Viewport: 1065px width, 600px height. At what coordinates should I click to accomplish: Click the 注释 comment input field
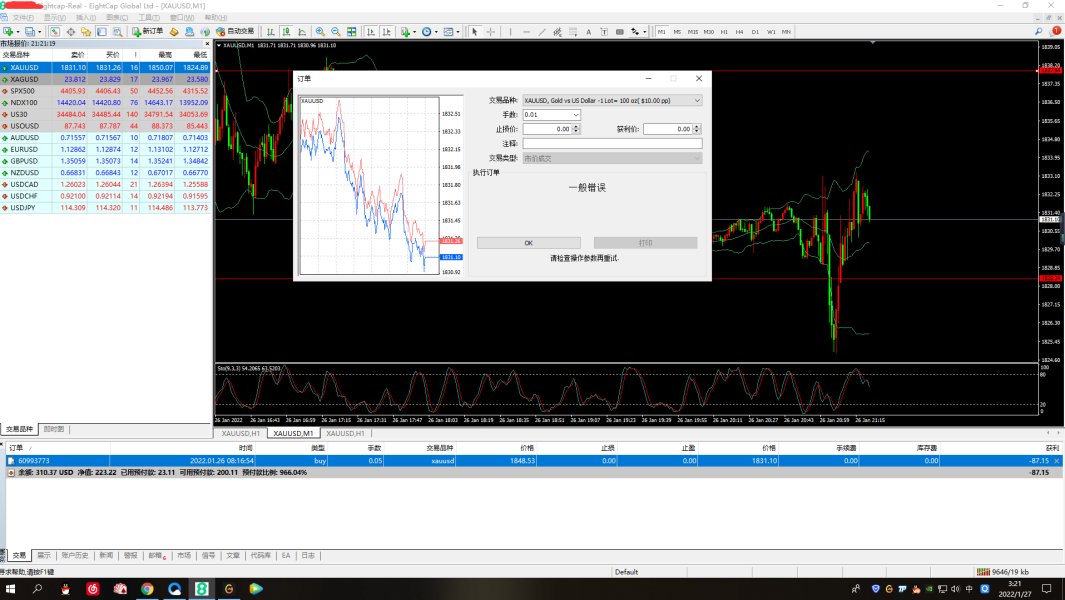pos(612,143)
